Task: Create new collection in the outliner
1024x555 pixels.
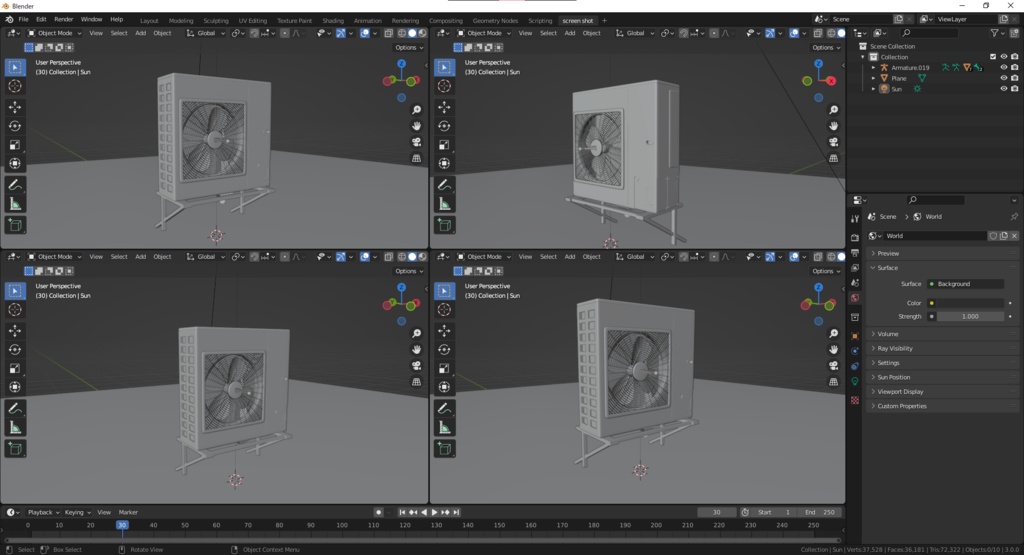Action: [x=1014, y=33]
